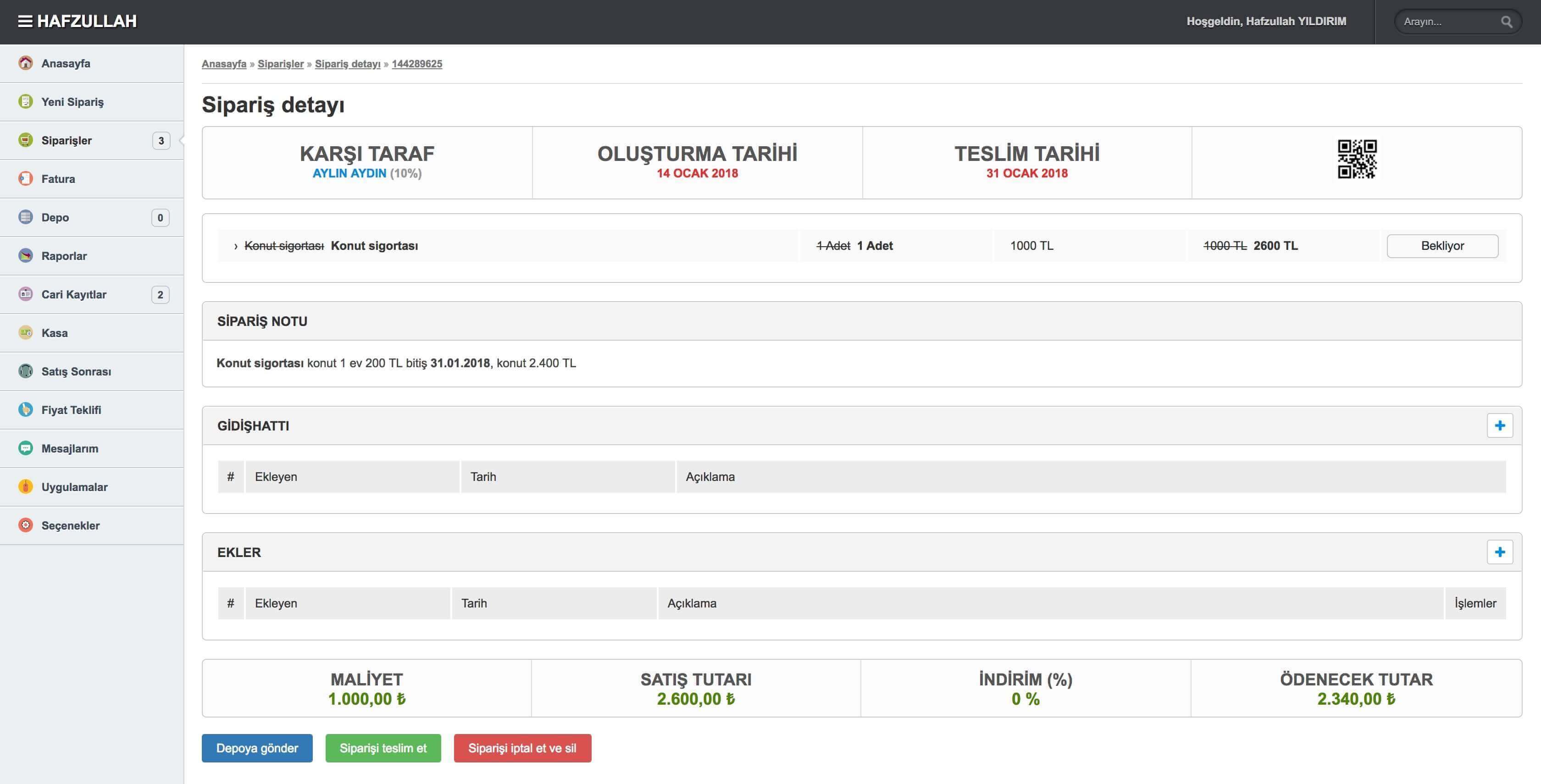Expand the Konut sigortası order row chevron
The width and height of the screenshot is (1541, 784).
coord(236,246)
